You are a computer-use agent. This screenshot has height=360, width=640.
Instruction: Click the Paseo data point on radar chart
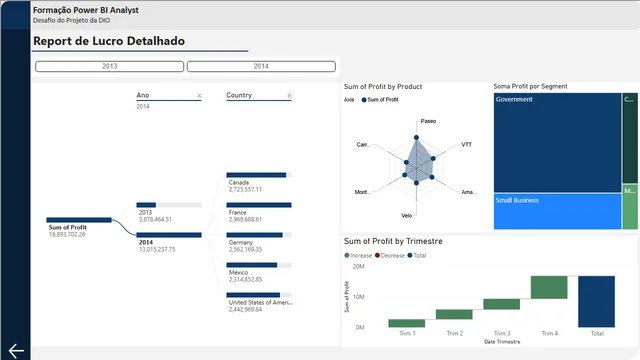tap(416, 138)
